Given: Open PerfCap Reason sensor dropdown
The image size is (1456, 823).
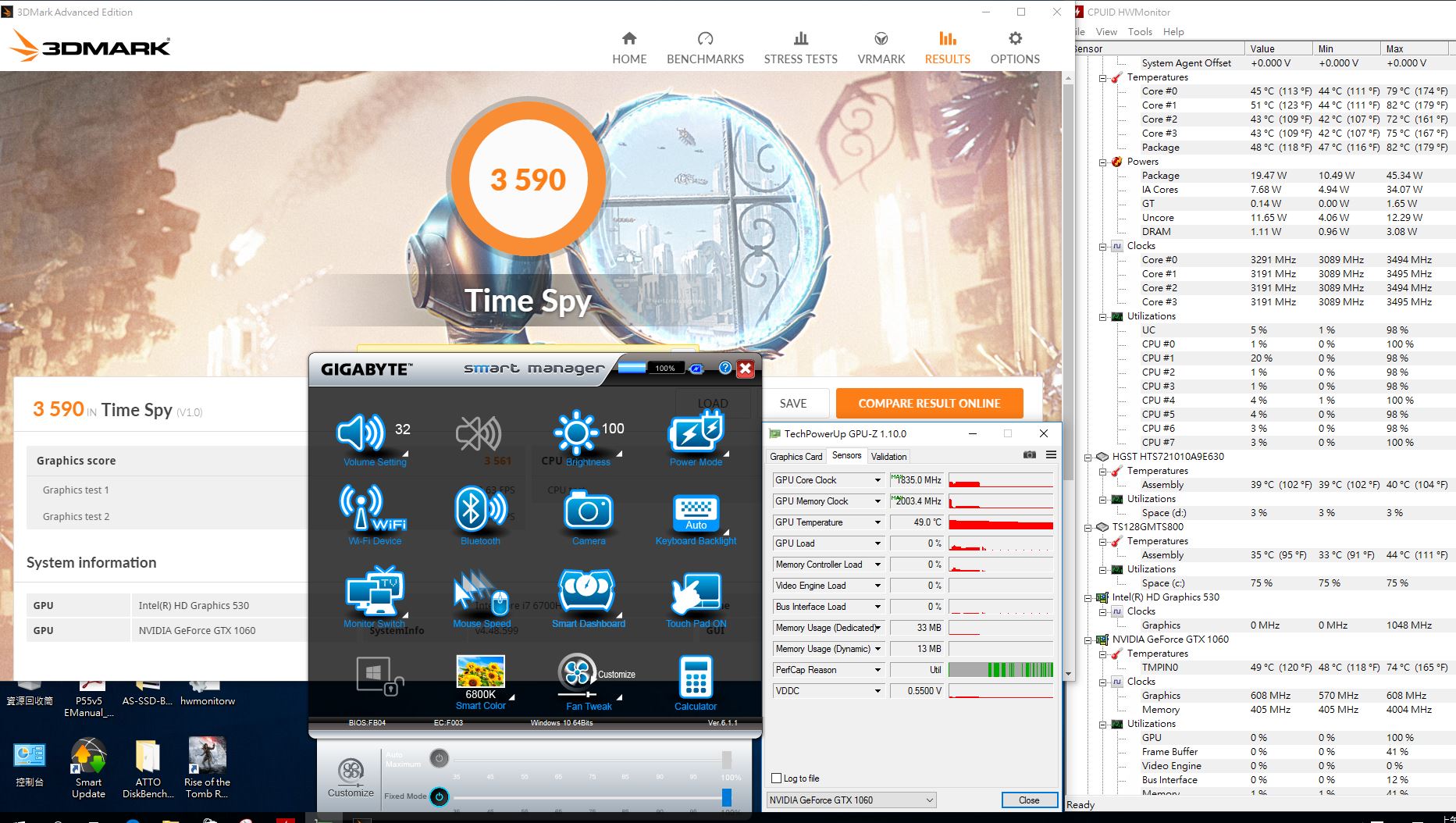Looking at the screenshot, I should 877,670.
